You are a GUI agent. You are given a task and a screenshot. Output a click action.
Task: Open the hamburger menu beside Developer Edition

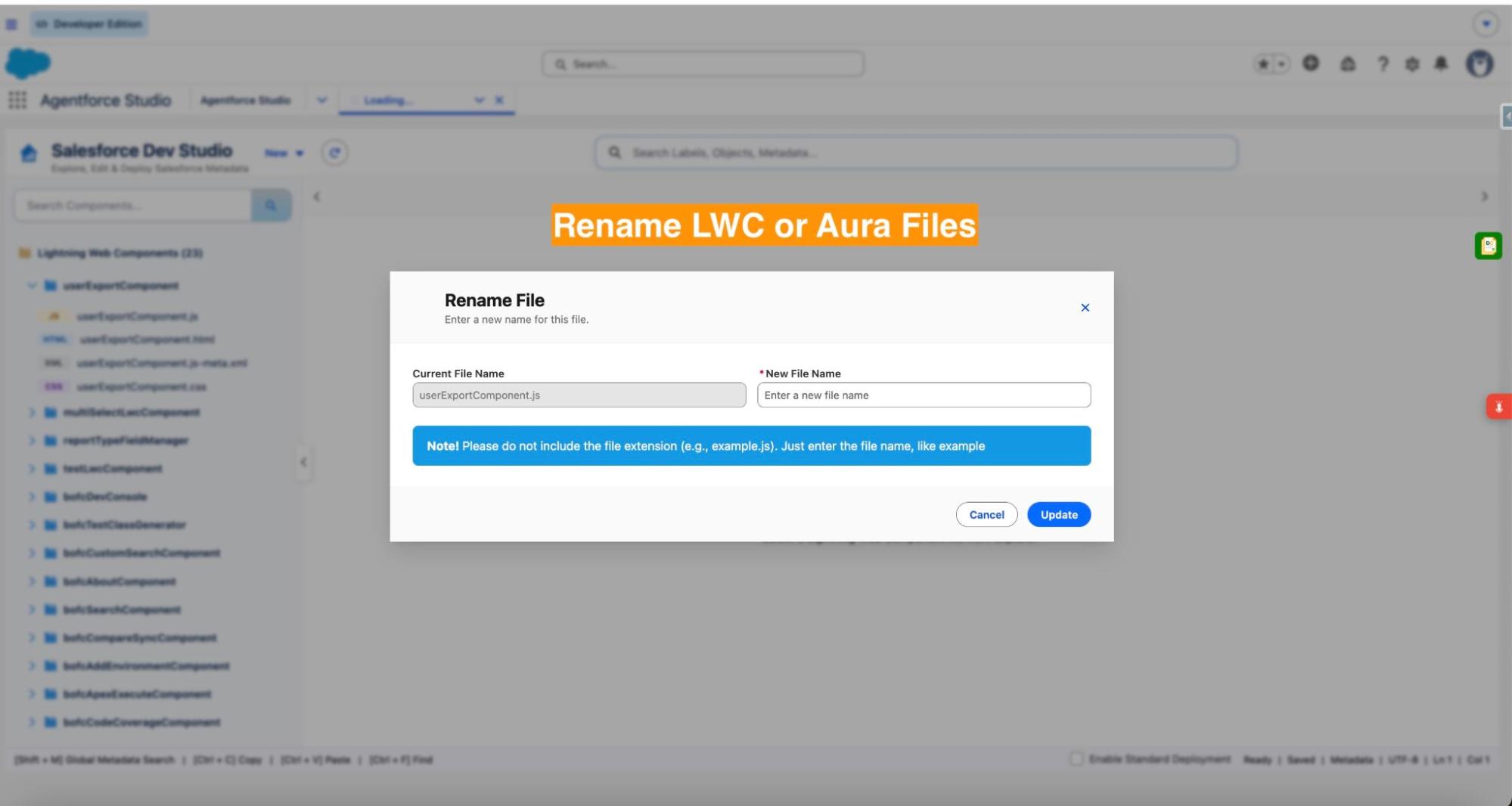pyautogui.click(x=11, y=24)
